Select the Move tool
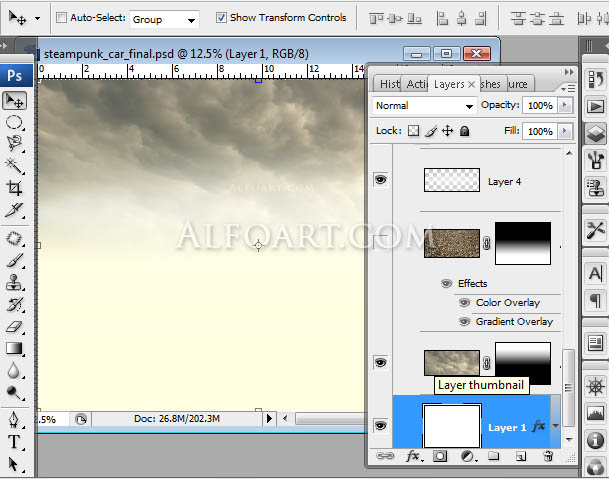 [x=15, y=101]
